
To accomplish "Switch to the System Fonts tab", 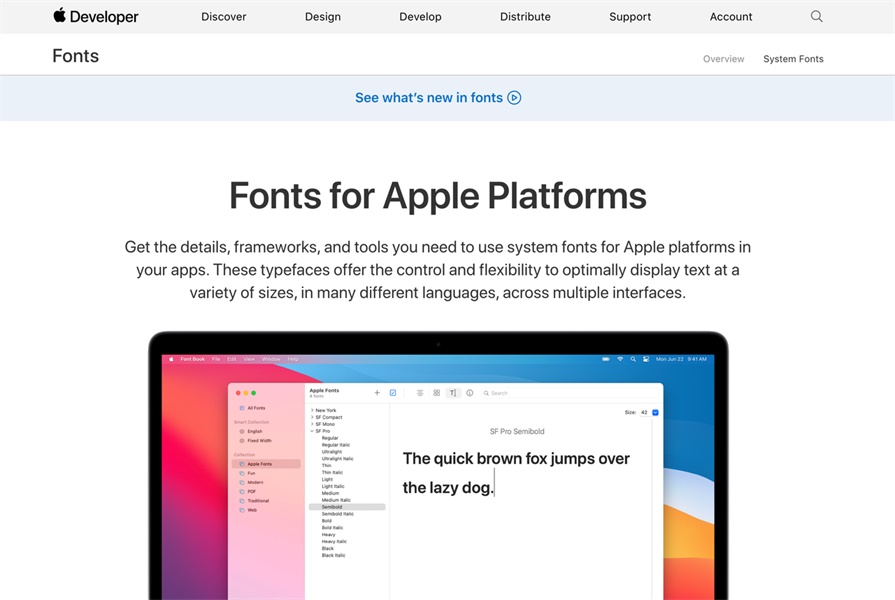I will [x=793, y=59].
